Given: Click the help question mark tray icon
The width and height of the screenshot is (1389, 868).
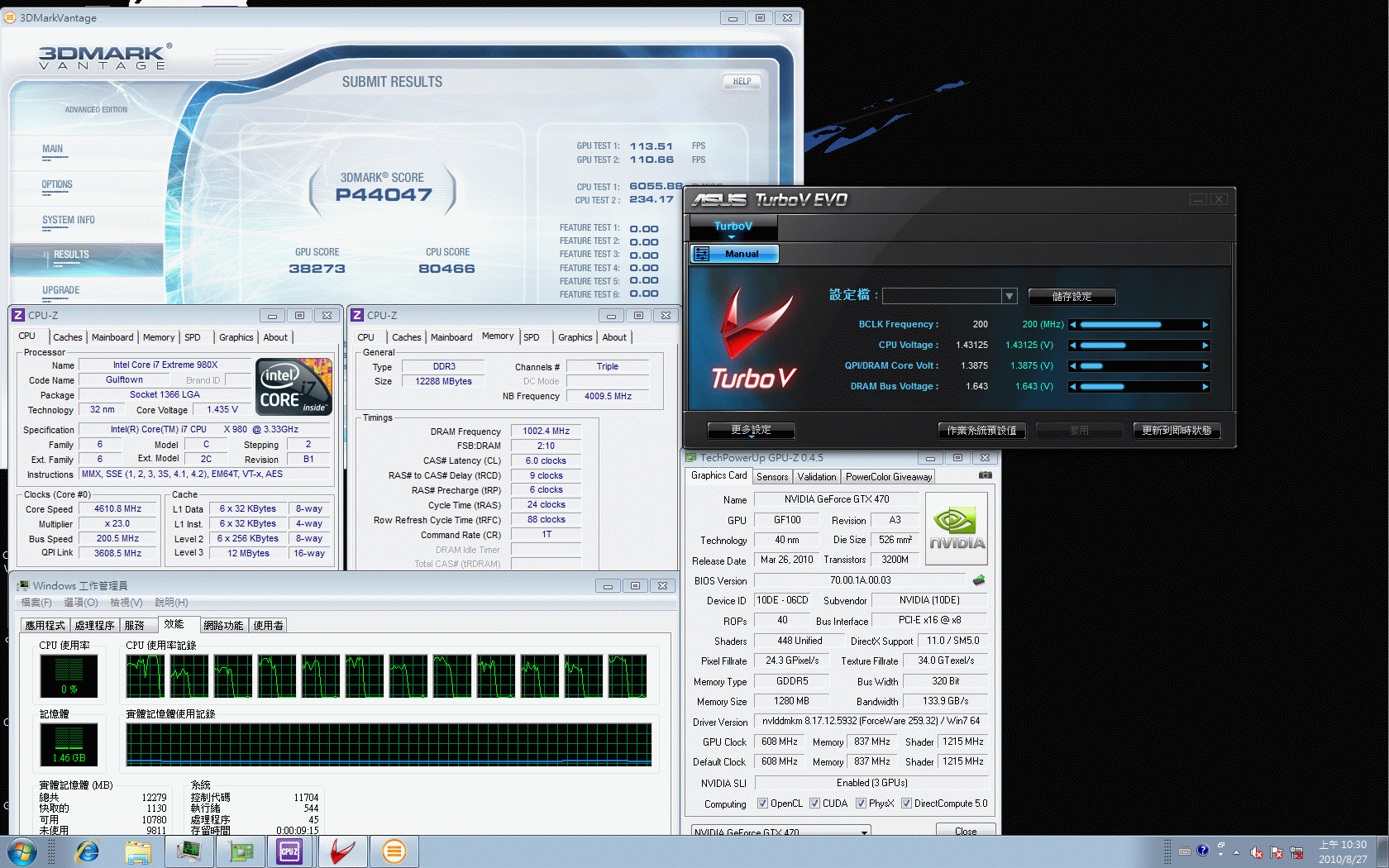Looking at the screenshot, I should [x=1203, y=850].
